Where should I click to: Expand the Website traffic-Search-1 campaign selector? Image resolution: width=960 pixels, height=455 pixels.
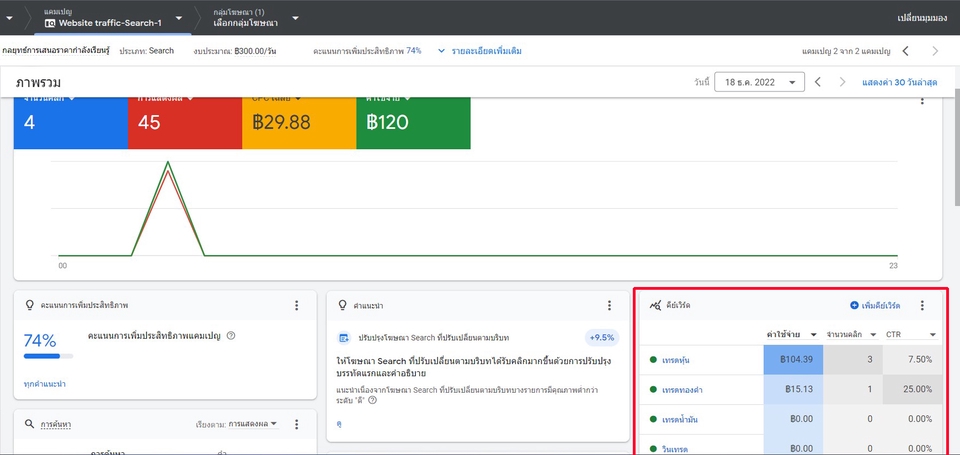178,18
